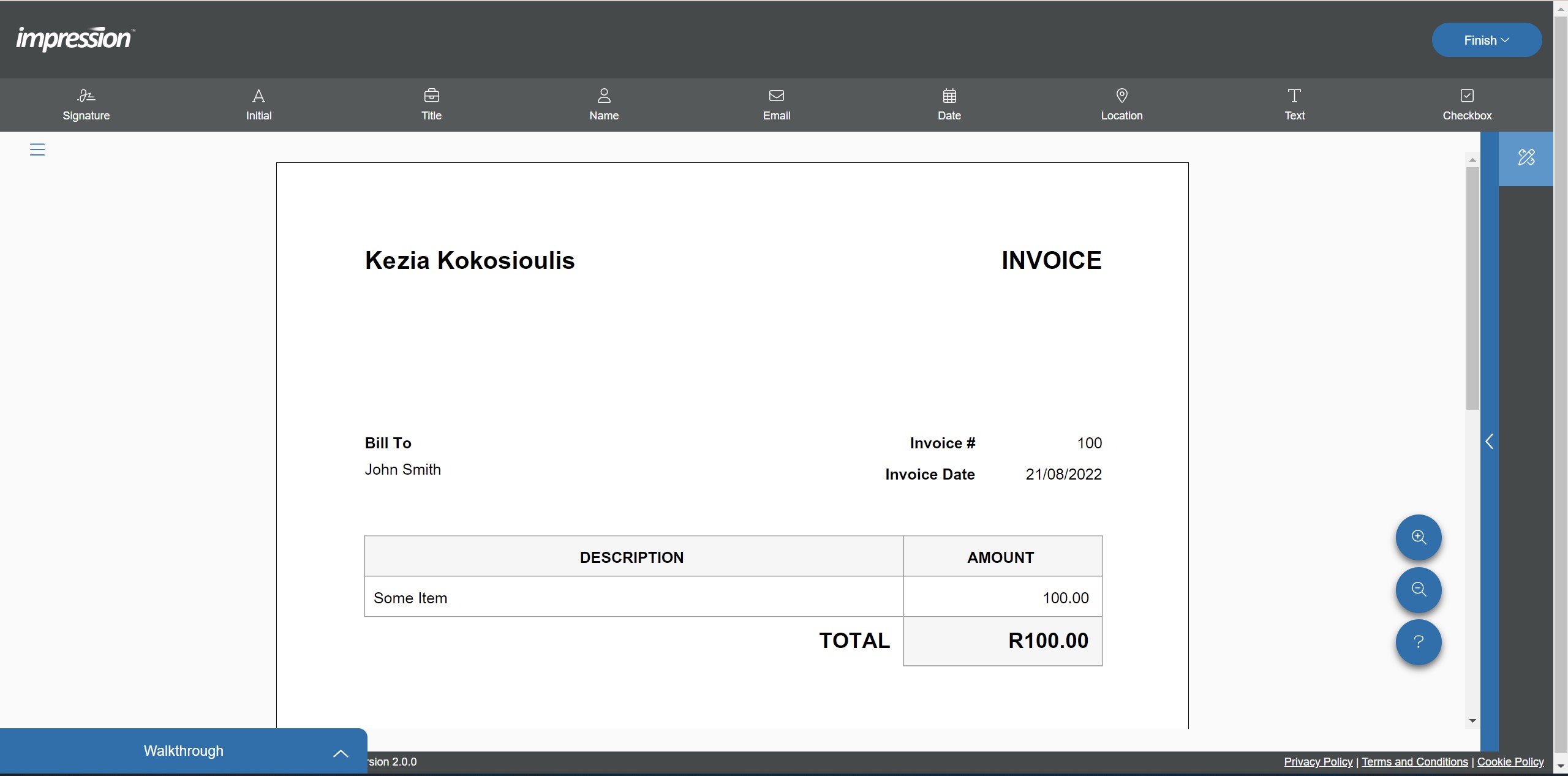Open the help question-mark button
The width and height of the screenshot is (1568, 776).
pyautogui.click(x=1418, y=642)
